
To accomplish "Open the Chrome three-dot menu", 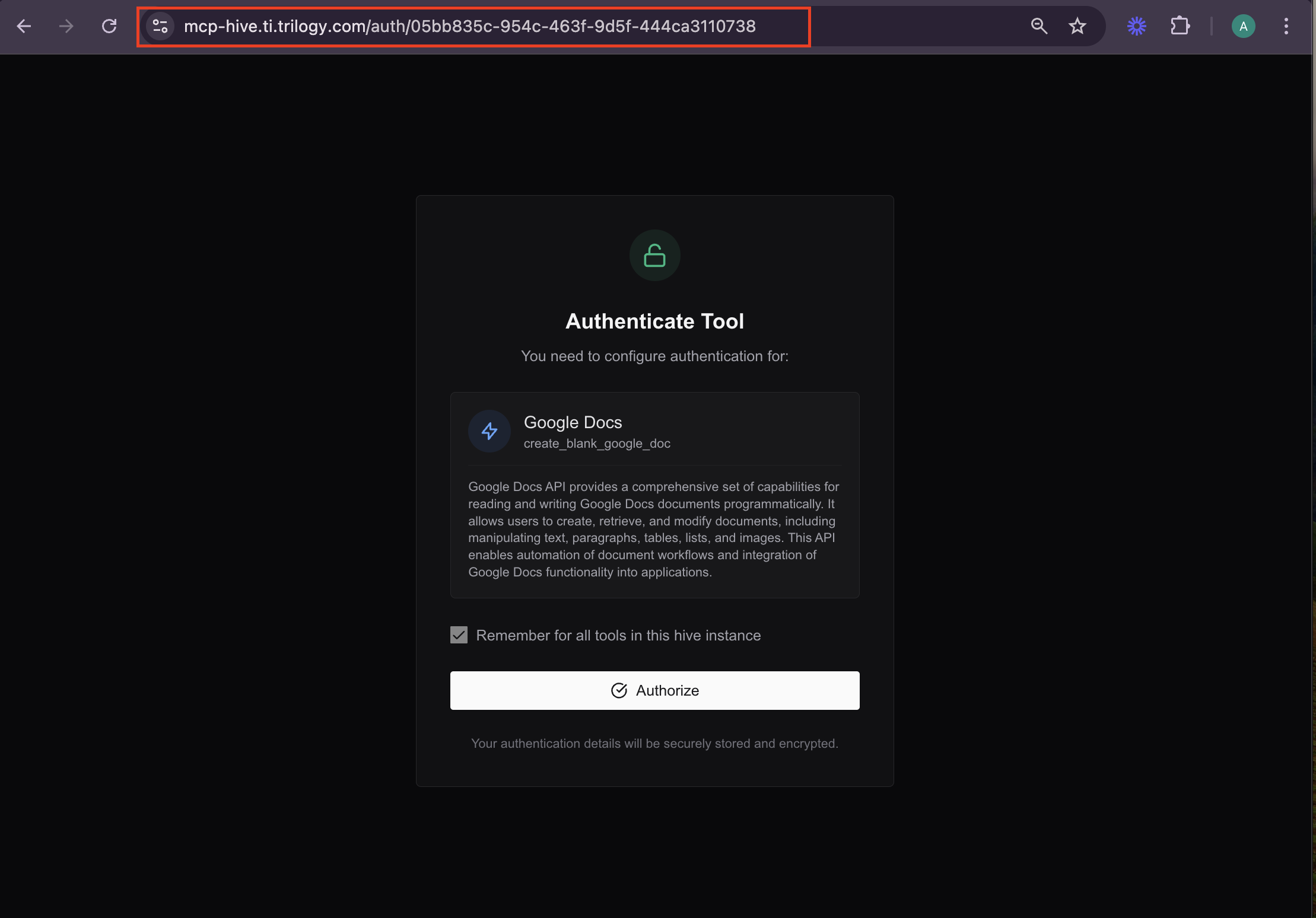I will (1286, 26).
